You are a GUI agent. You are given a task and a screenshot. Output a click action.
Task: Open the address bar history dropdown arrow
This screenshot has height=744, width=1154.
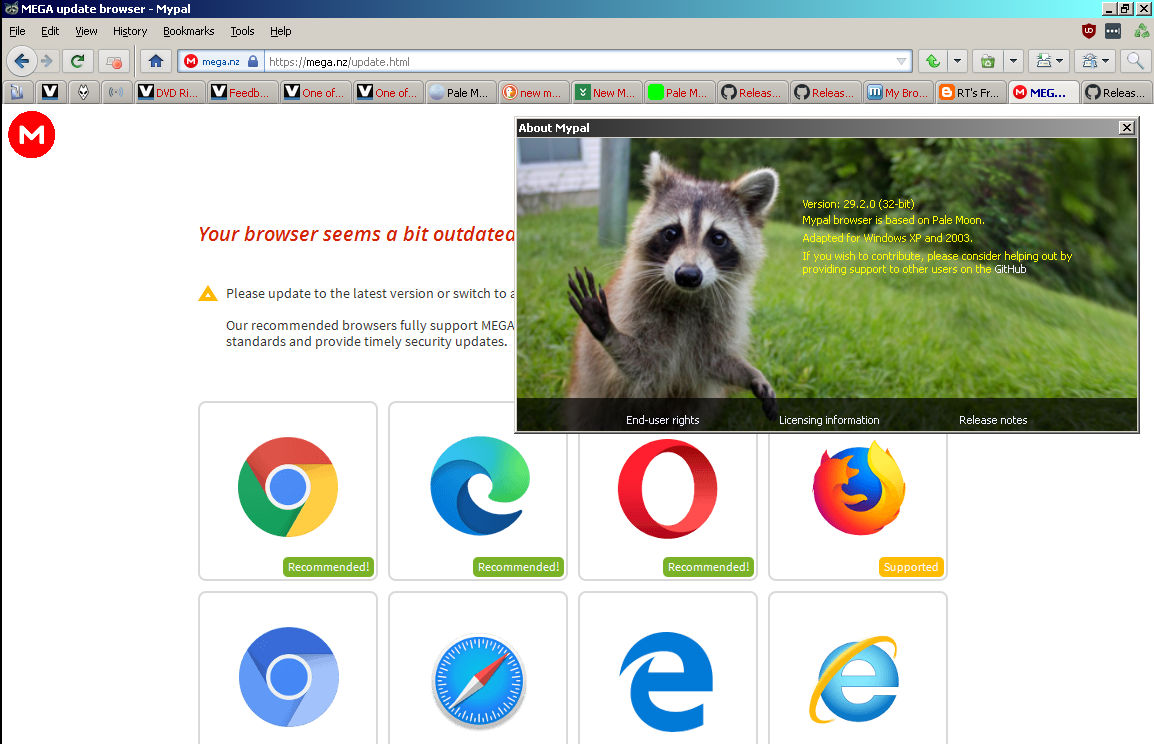902,62
